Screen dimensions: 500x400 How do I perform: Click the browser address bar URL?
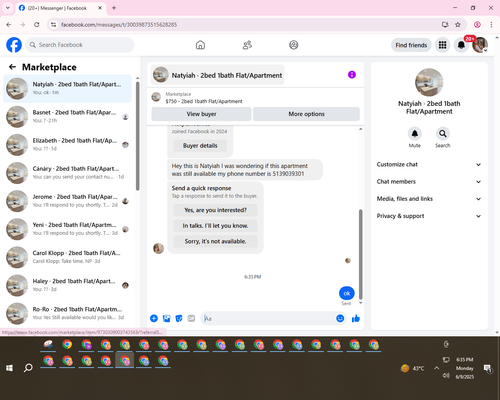pyautogui.click(x=119, y=25)
